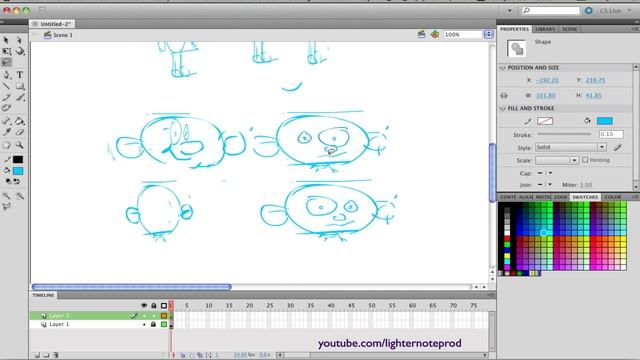Click the Edit Symbols icon
Screen dimensions: 640x360
[x=435, y=35]
